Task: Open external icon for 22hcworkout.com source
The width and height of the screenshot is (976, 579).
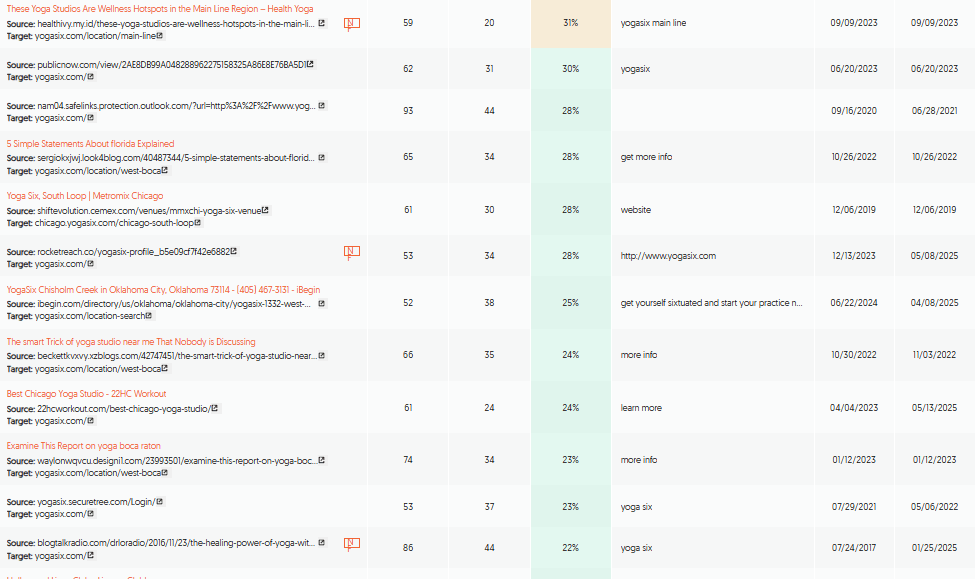Action: tap(215, 408)
